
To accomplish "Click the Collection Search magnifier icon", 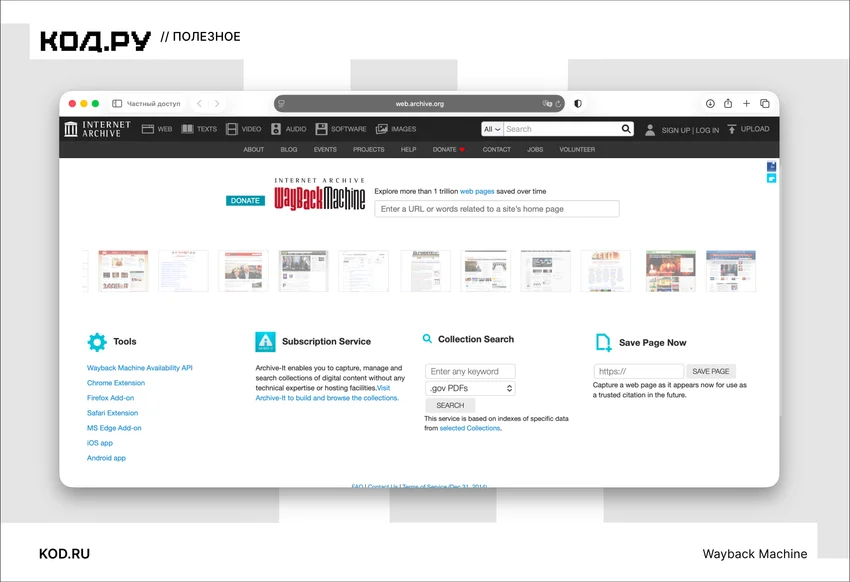I will (427, 339).
